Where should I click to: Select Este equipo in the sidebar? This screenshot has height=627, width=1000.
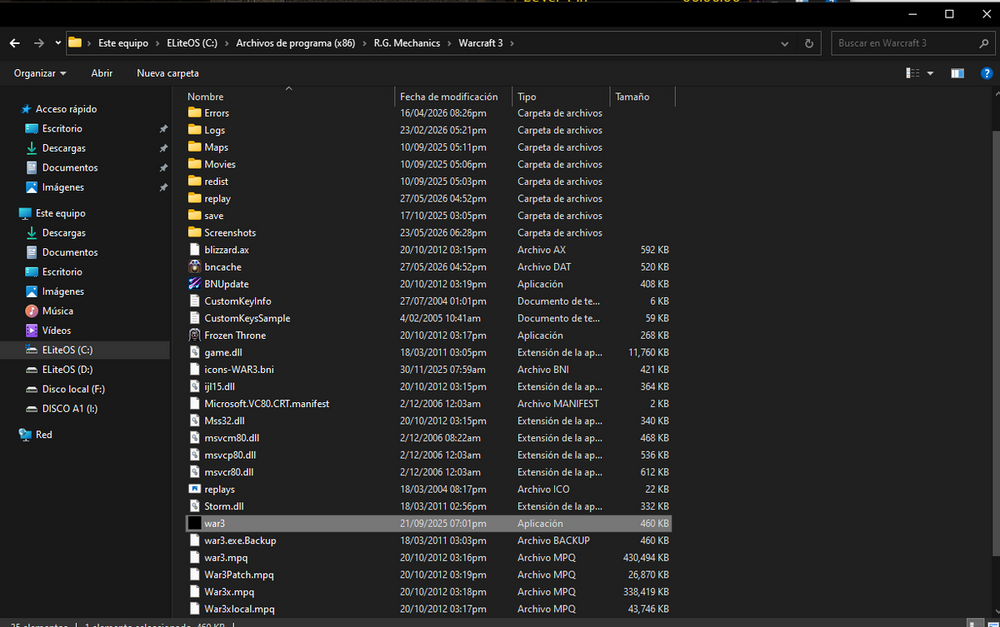click(60, 213)
